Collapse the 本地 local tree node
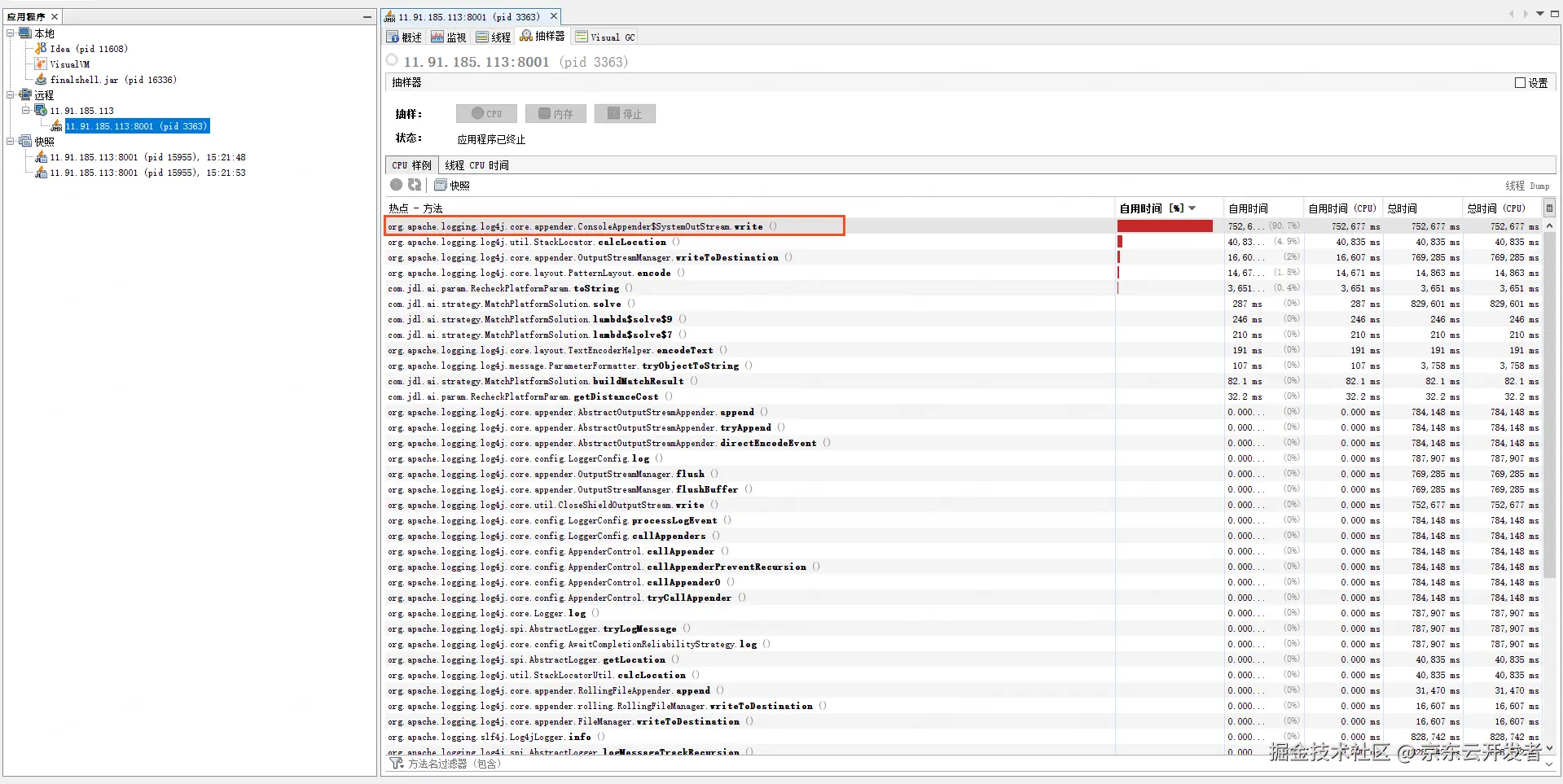The height and width of the screenshot is (784, 1563). (11, 33)
